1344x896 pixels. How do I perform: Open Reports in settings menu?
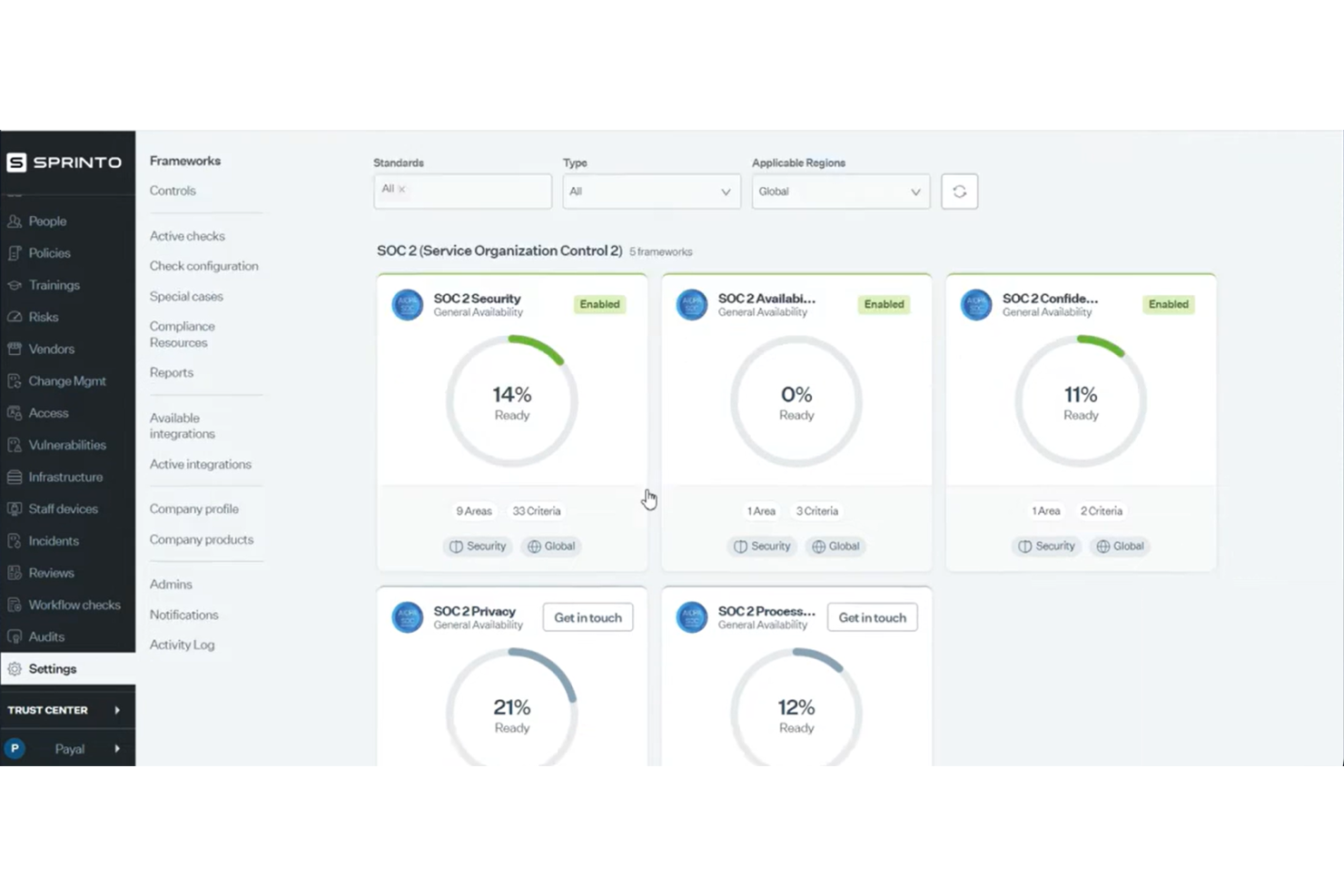(x=172, y=372)
